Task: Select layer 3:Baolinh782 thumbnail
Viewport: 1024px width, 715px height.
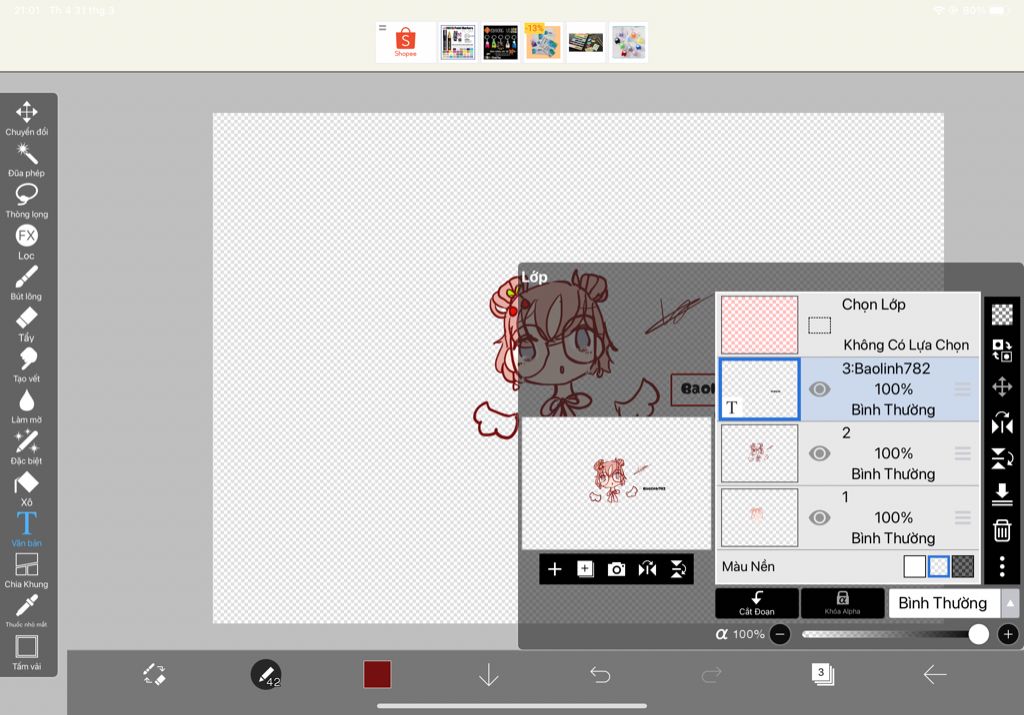Action: pos(760,389)
